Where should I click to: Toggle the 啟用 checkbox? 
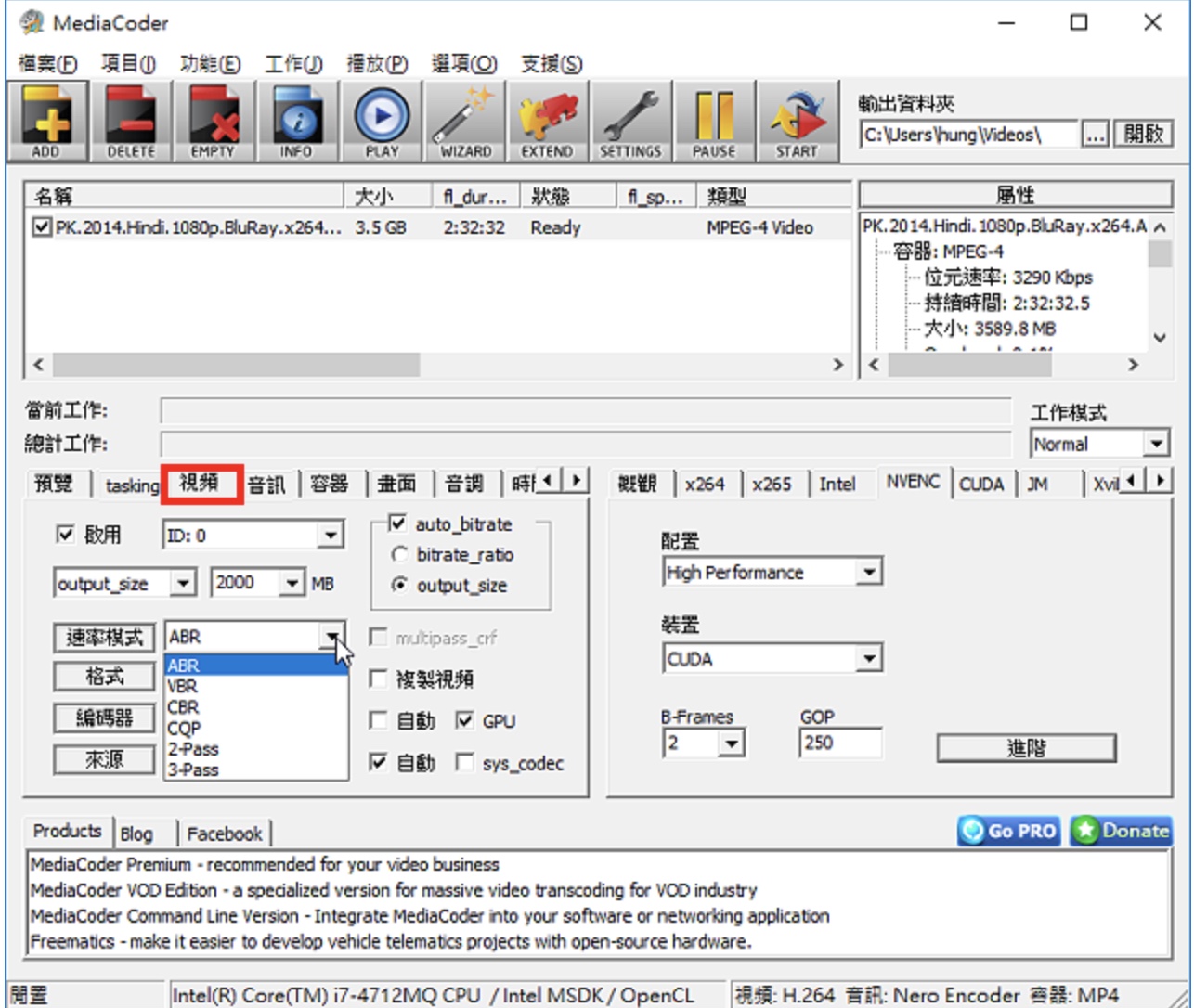click(65, 534)
